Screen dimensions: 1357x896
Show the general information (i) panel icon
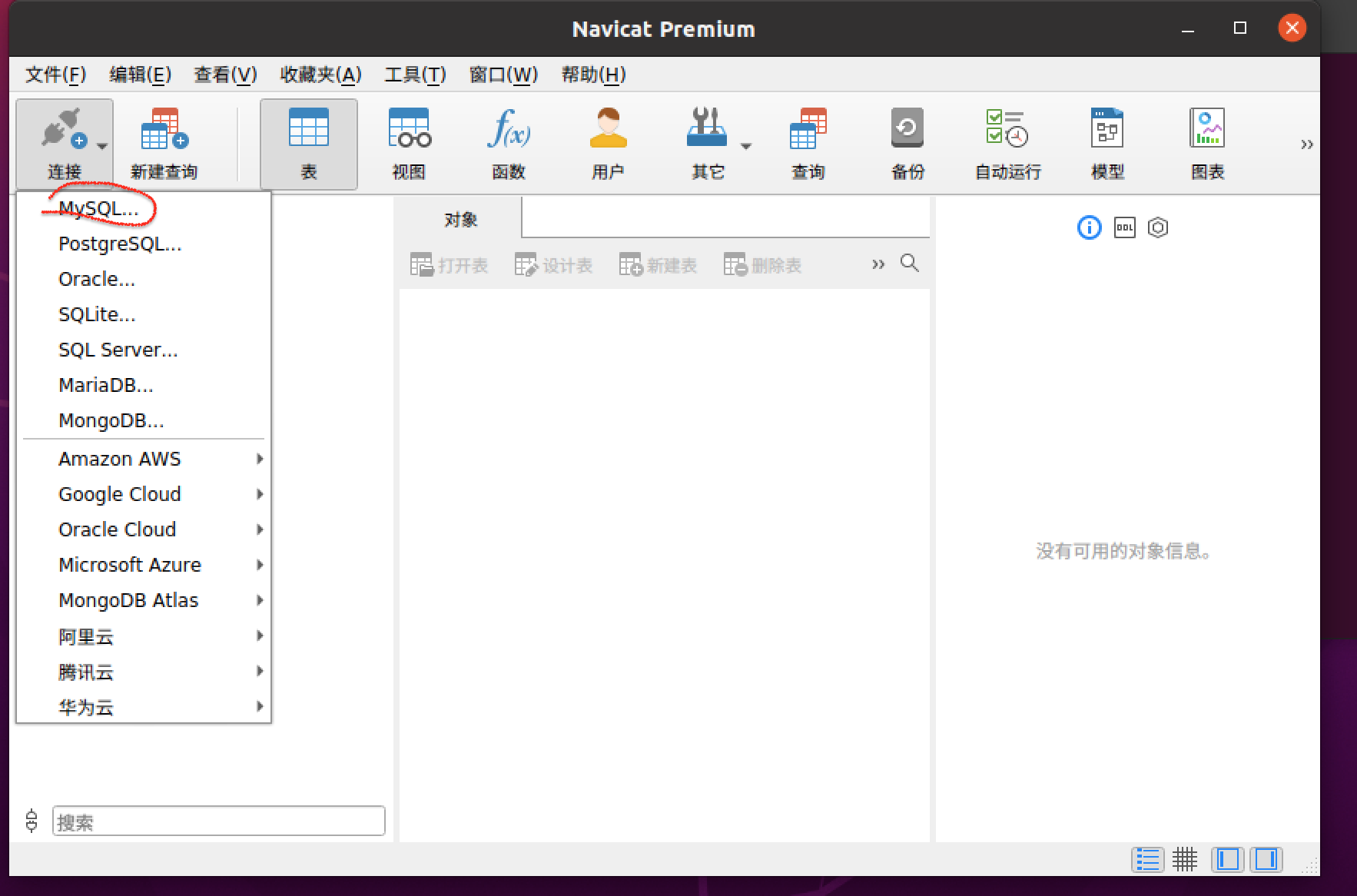click(1089, 227)
